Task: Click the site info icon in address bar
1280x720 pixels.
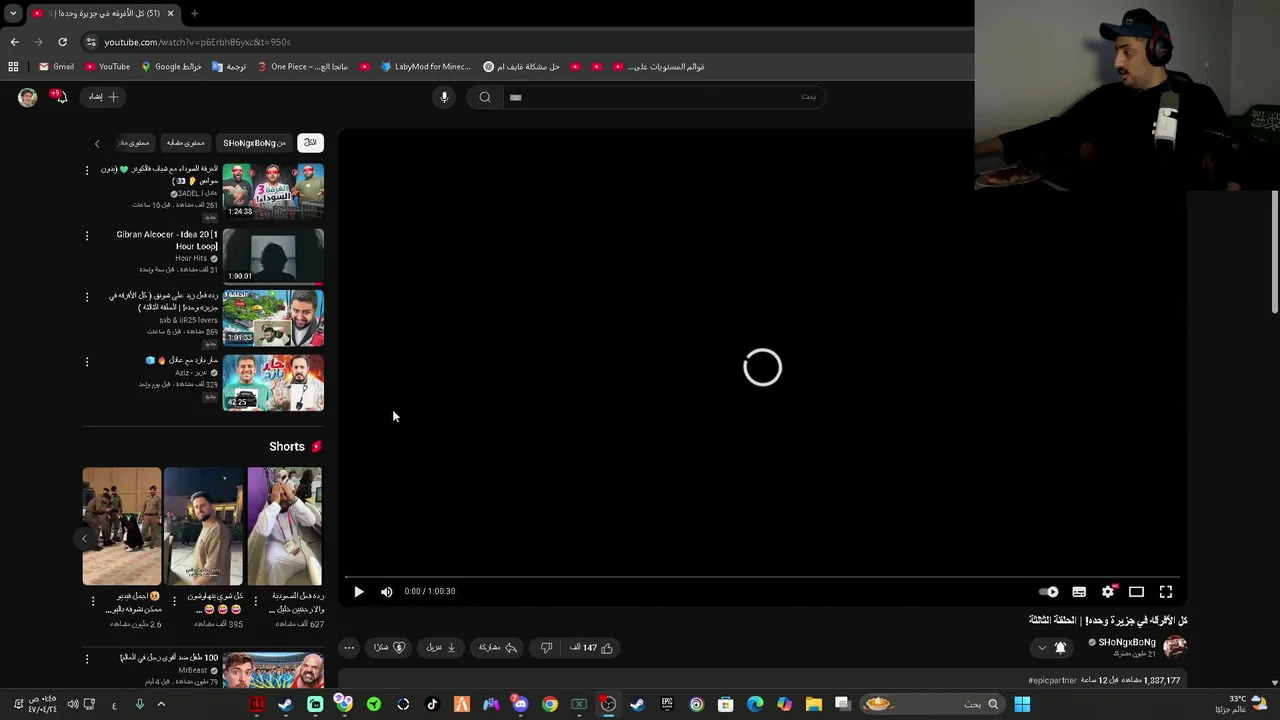Action: (x=91, y=42)
